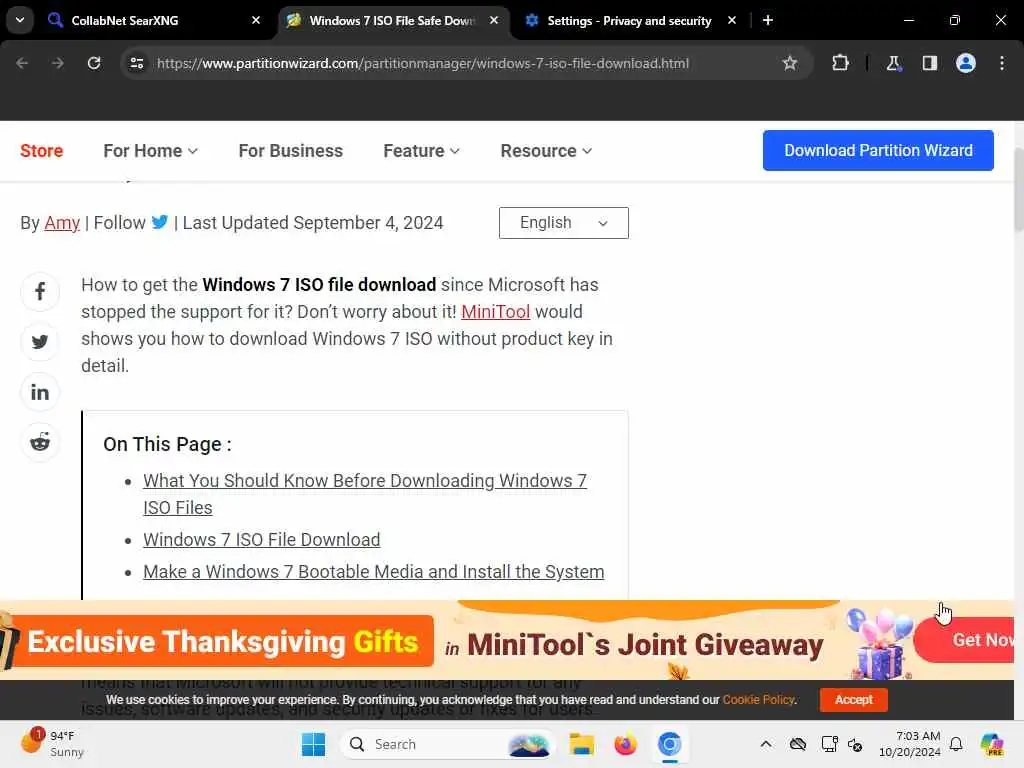This screenshot has height=768, width=1024.
Task: Close the CollabNet SearXNG tab
Action: click(x=256, y=20)
